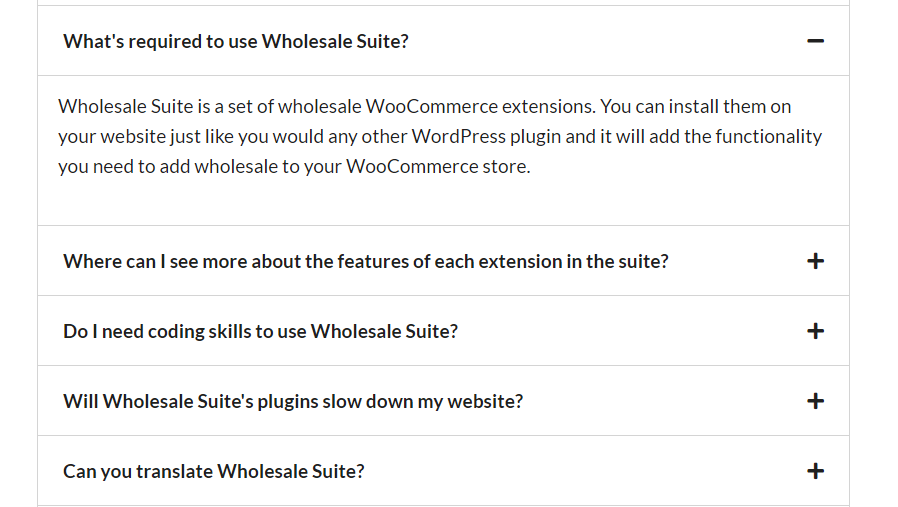Click the words "WooCommerce store" in the answer
Viewport: 898px width, 507px height.
435,166
